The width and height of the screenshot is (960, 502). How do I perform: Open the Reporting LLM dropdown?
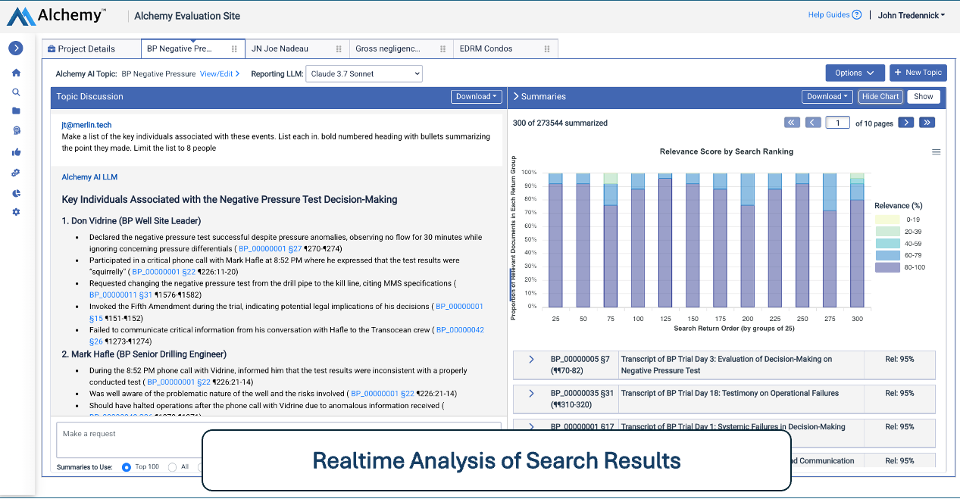coord(364,73)
